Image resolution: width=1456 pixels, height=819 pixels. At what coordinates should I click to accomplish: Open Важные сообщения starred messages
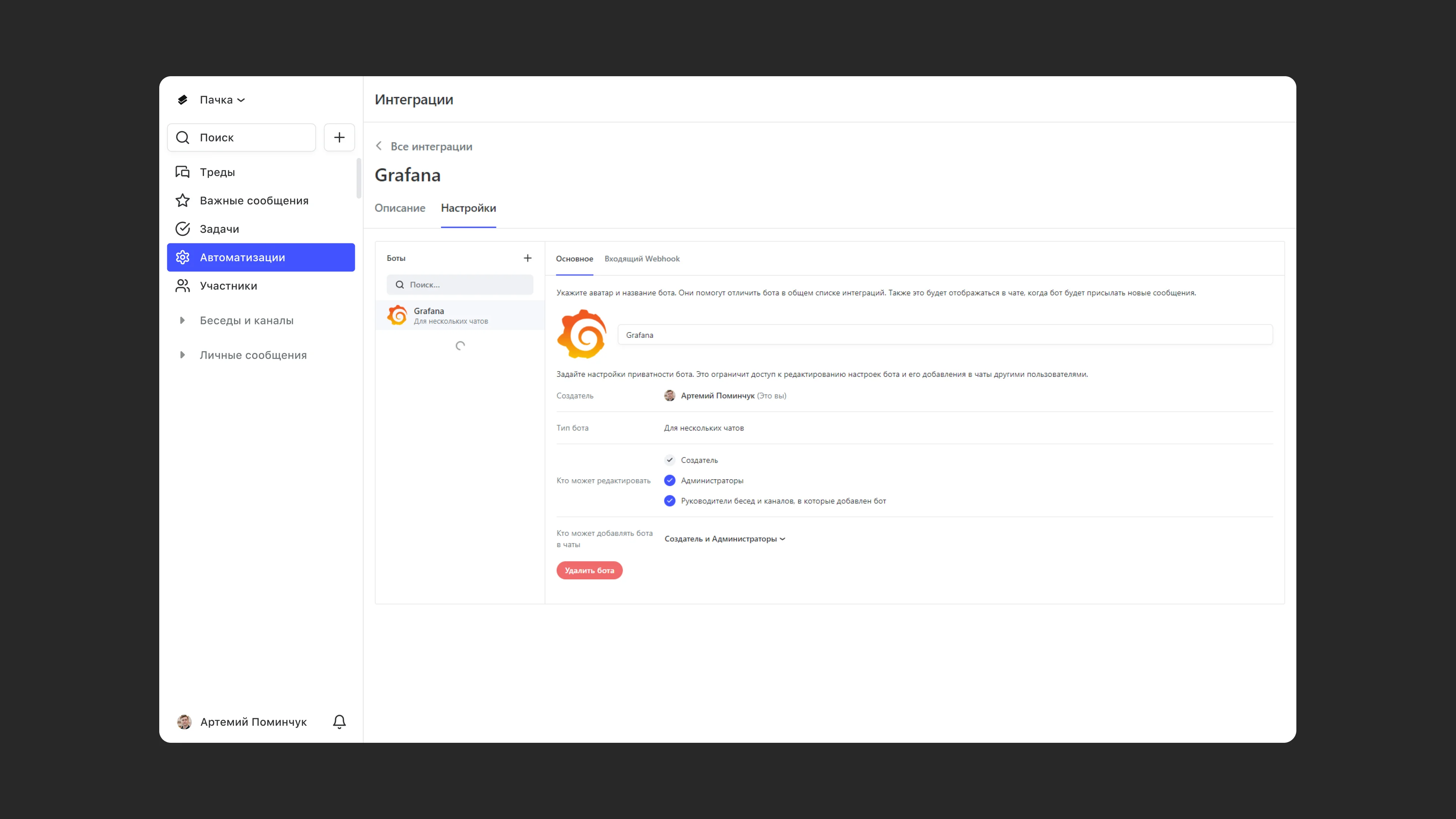(x=254, y=201)
